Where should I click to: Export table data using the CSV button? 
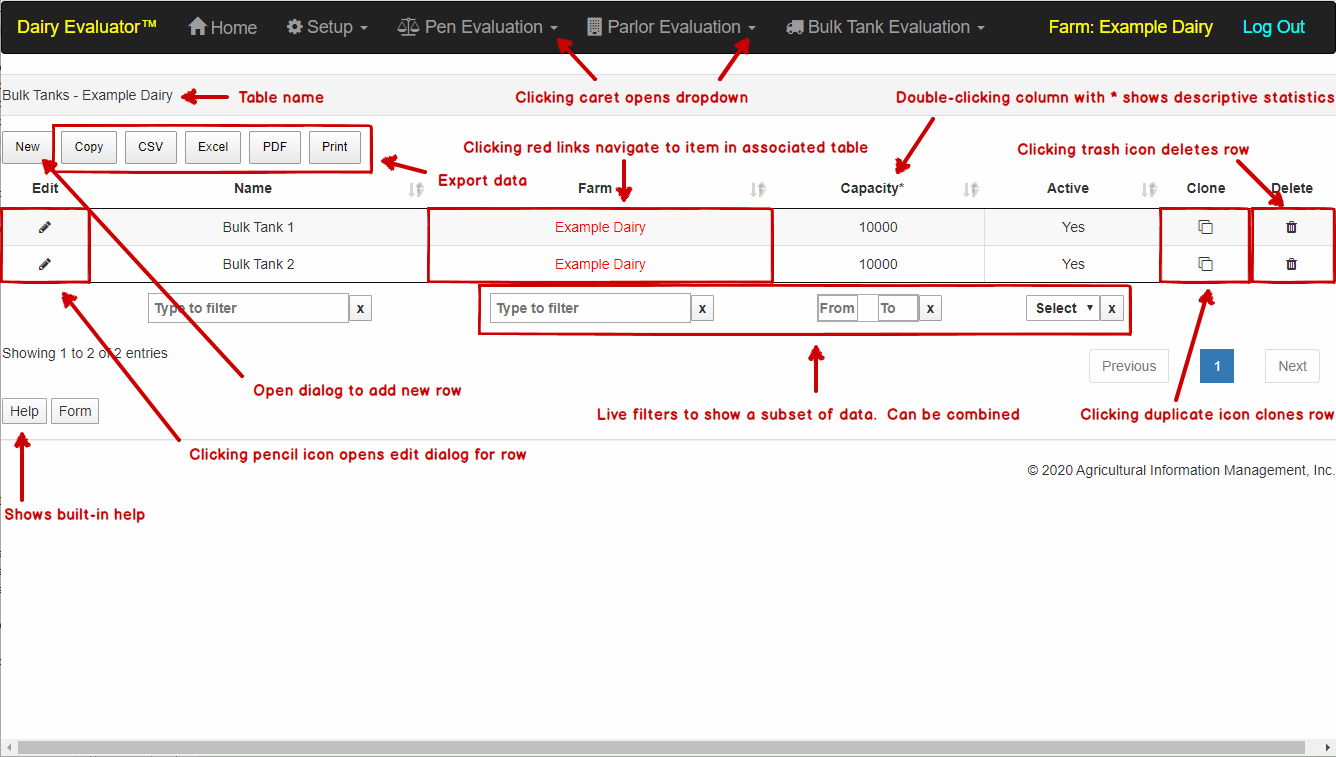(x=150, y=147)
